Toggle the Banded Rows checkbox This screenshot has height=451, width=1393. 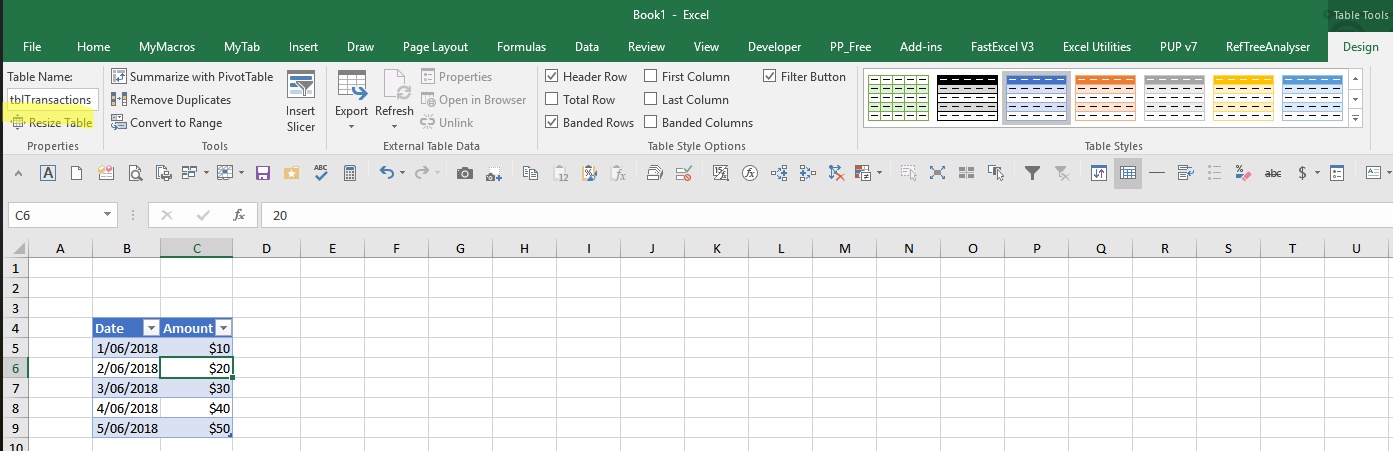click(552, 122)
